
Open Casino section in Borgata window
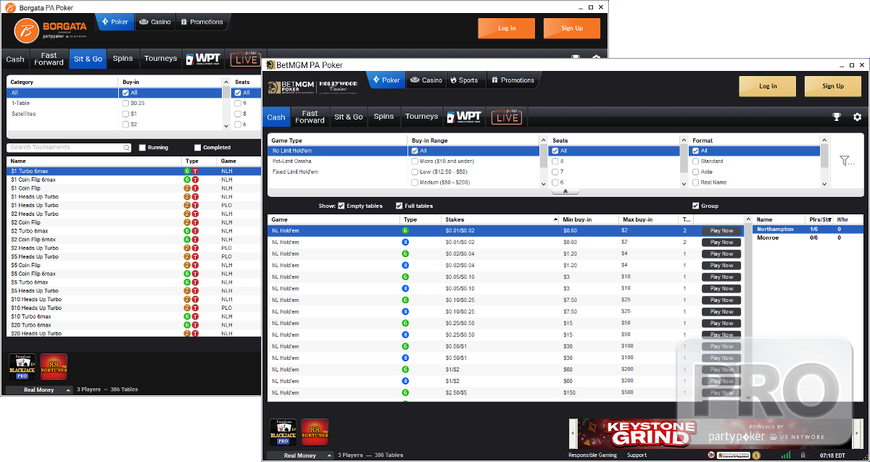(155, 22)
